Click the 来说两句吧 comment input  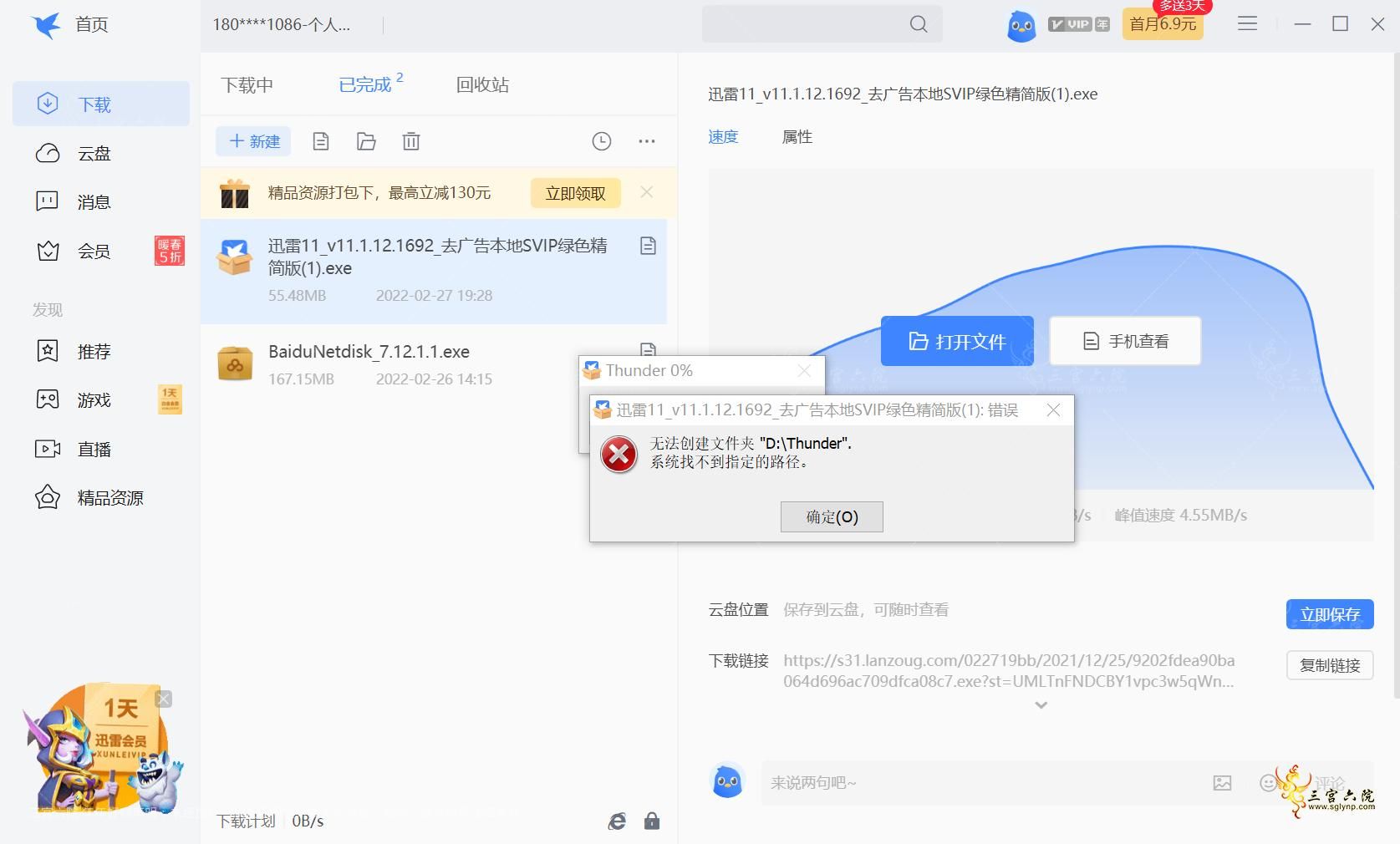pyautogui.click(x=978, y=783)
